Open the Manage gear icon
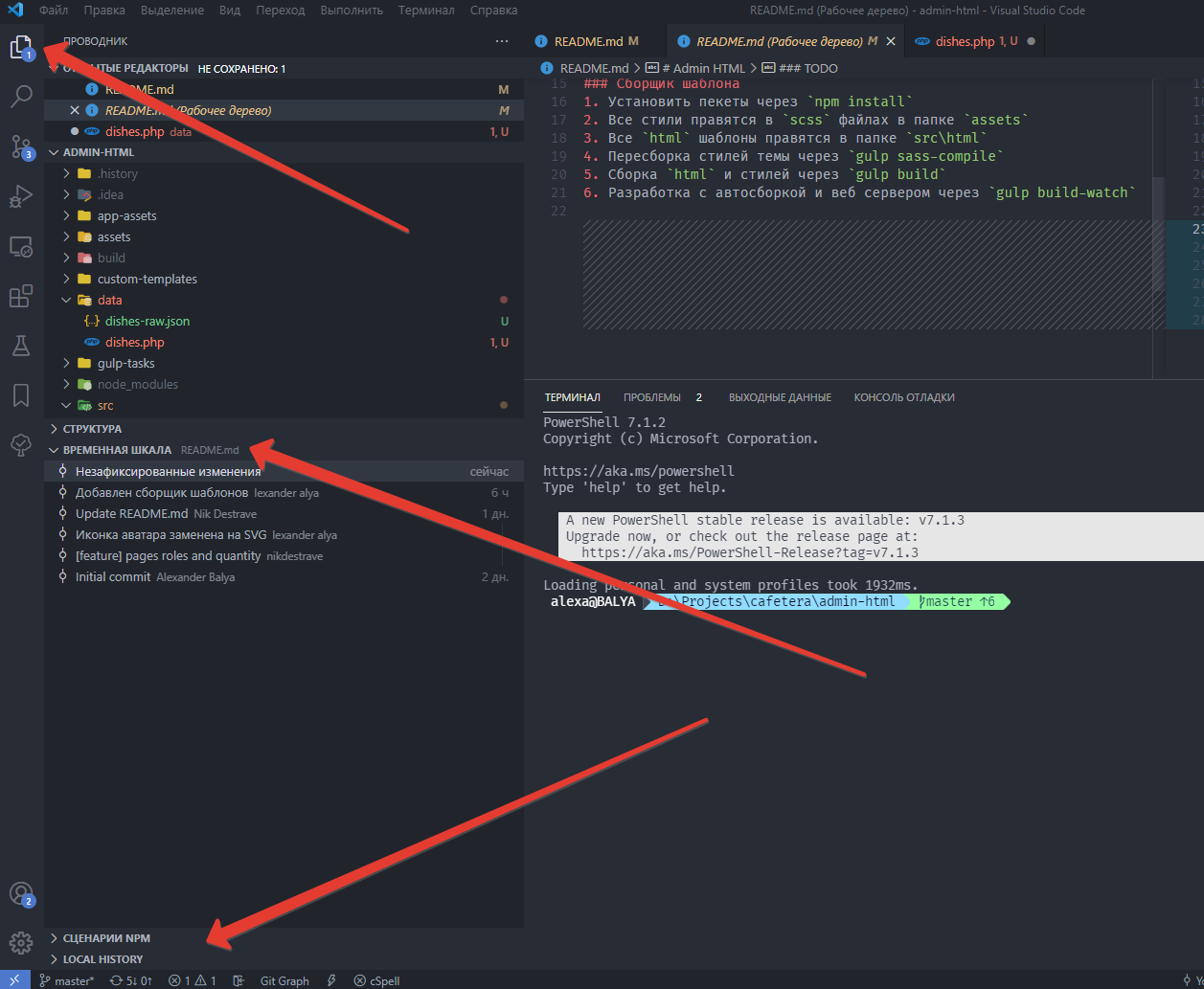 [21, 943]
